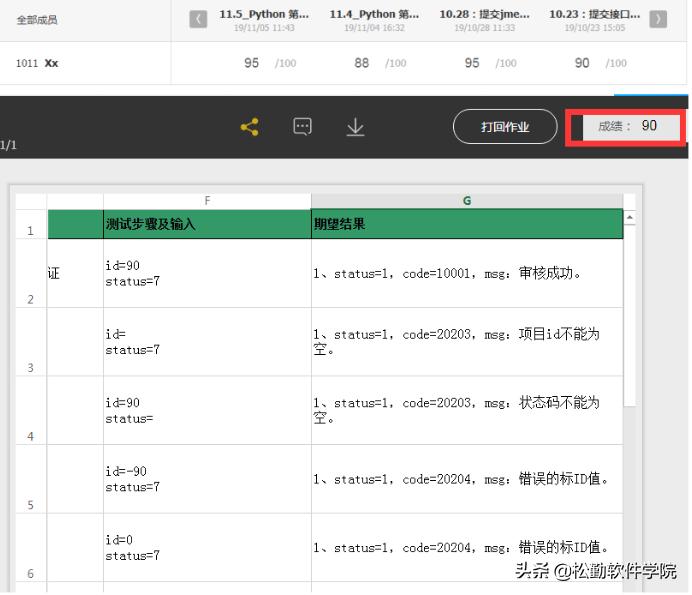This screenshot has width=692, height=595.
Task: Click the 状态码不能为空 result cell
Action: [467, 410]
